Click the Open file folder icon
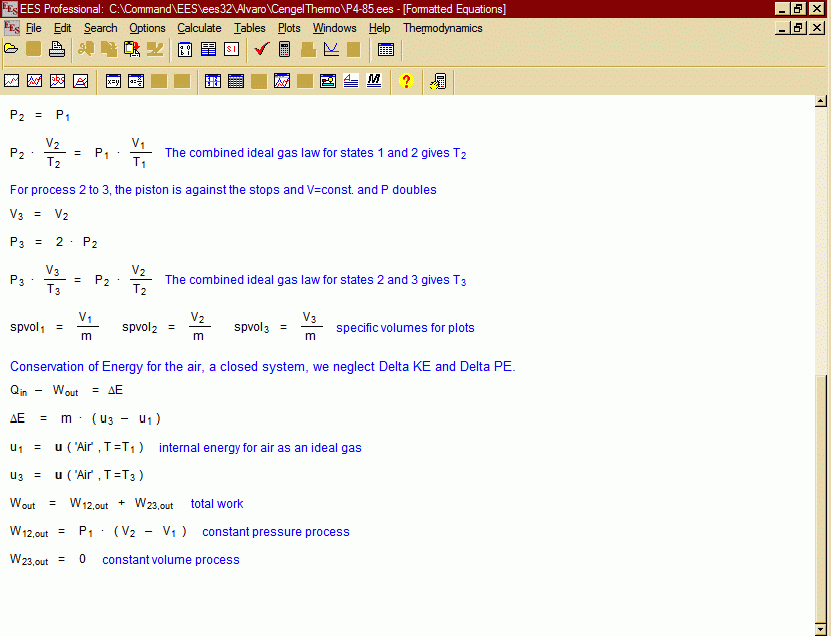The height and width of the screenshot is (636, 831). (11, 49)
